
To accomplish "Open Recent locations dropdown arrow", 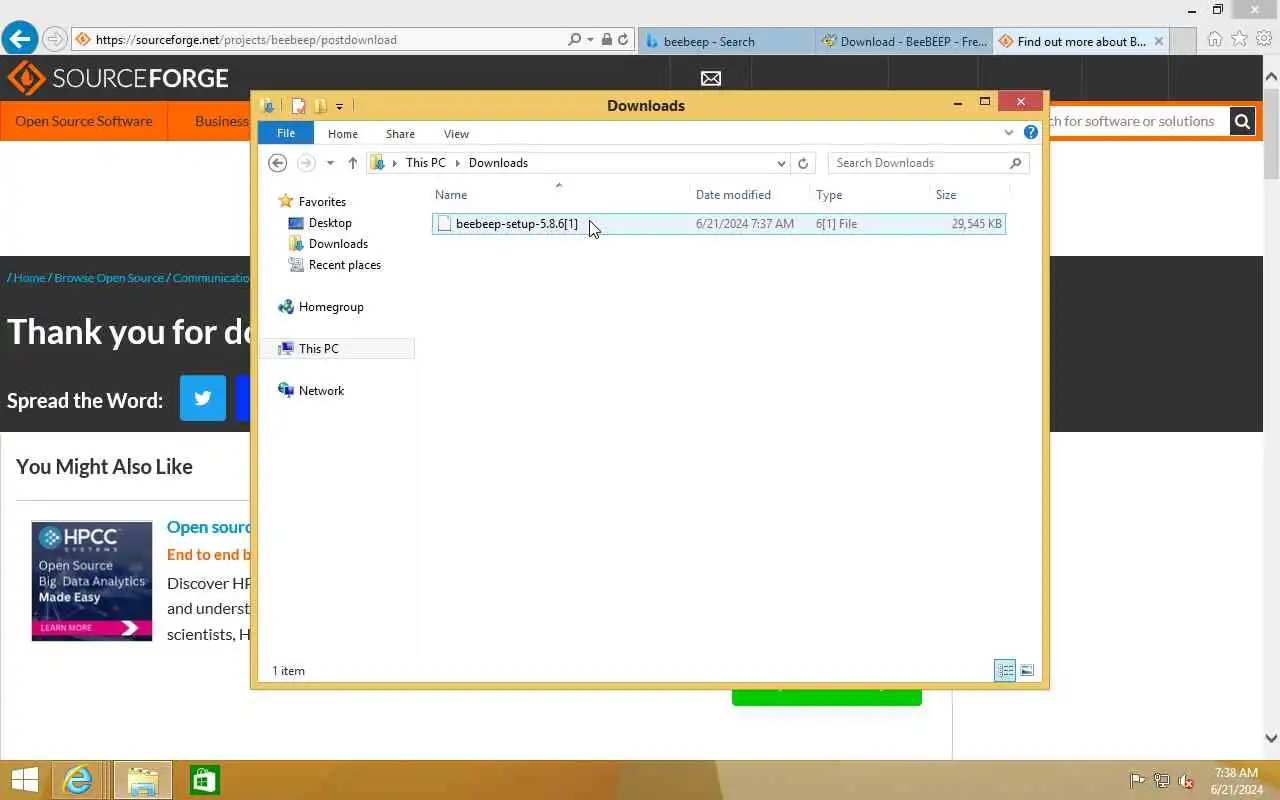I will (330, 163).
